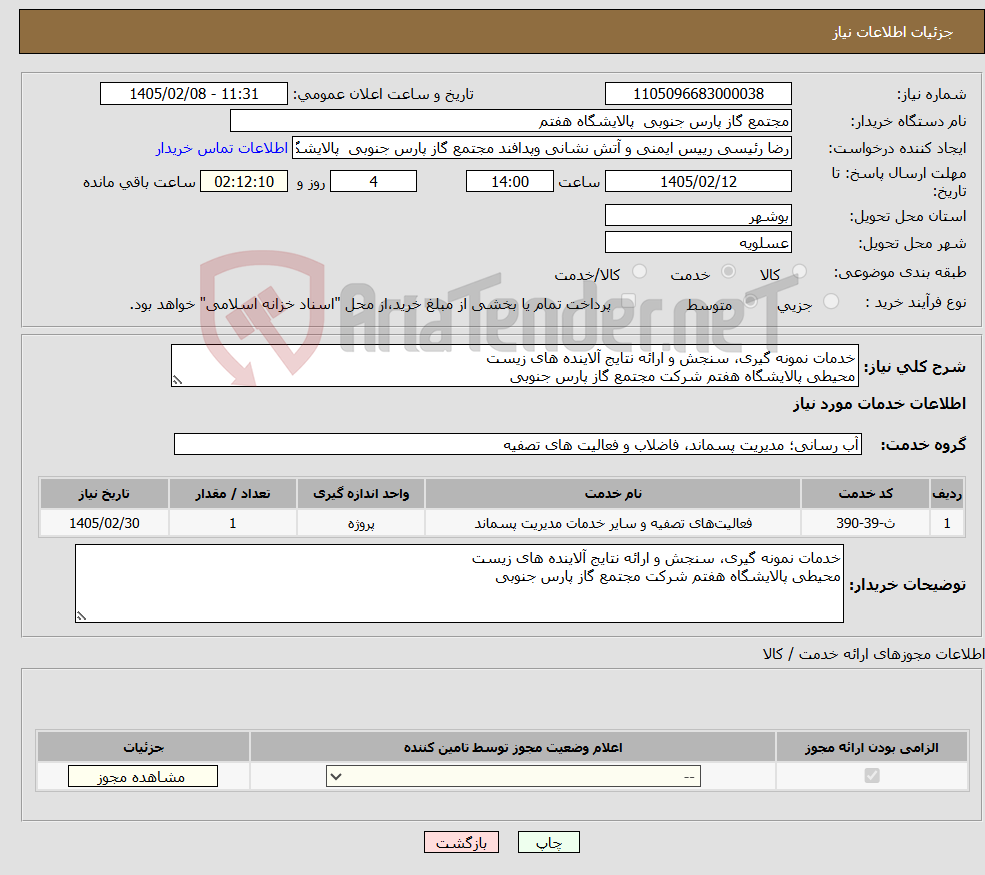This screenshot has height=875, width=985.
Task: Toggle the mandatory license checkbox
Action: tap(872, 776)
